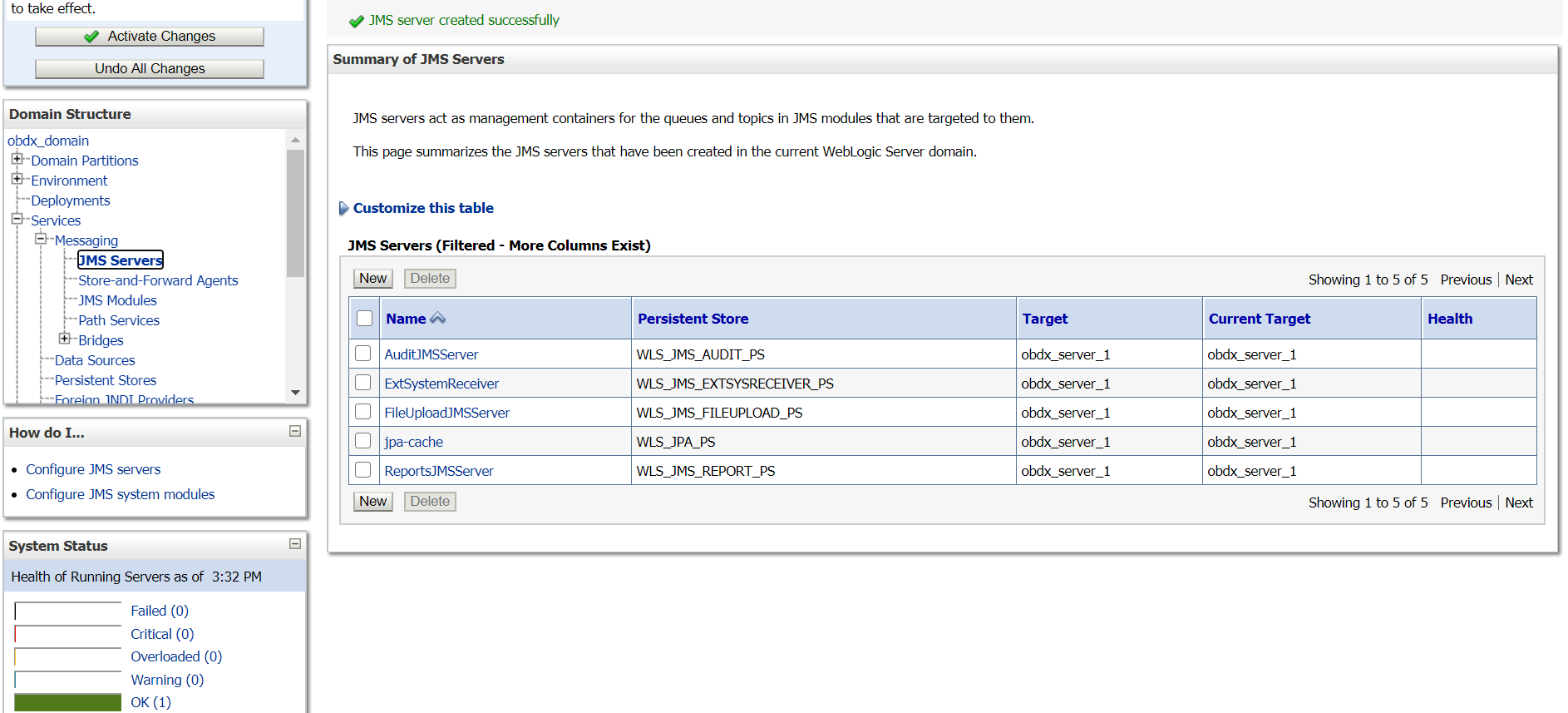The height and width of the screenshot is (713, 1568).
Task: Open JMS Modules in the domain tree
Action: click(x=117, y=300)
